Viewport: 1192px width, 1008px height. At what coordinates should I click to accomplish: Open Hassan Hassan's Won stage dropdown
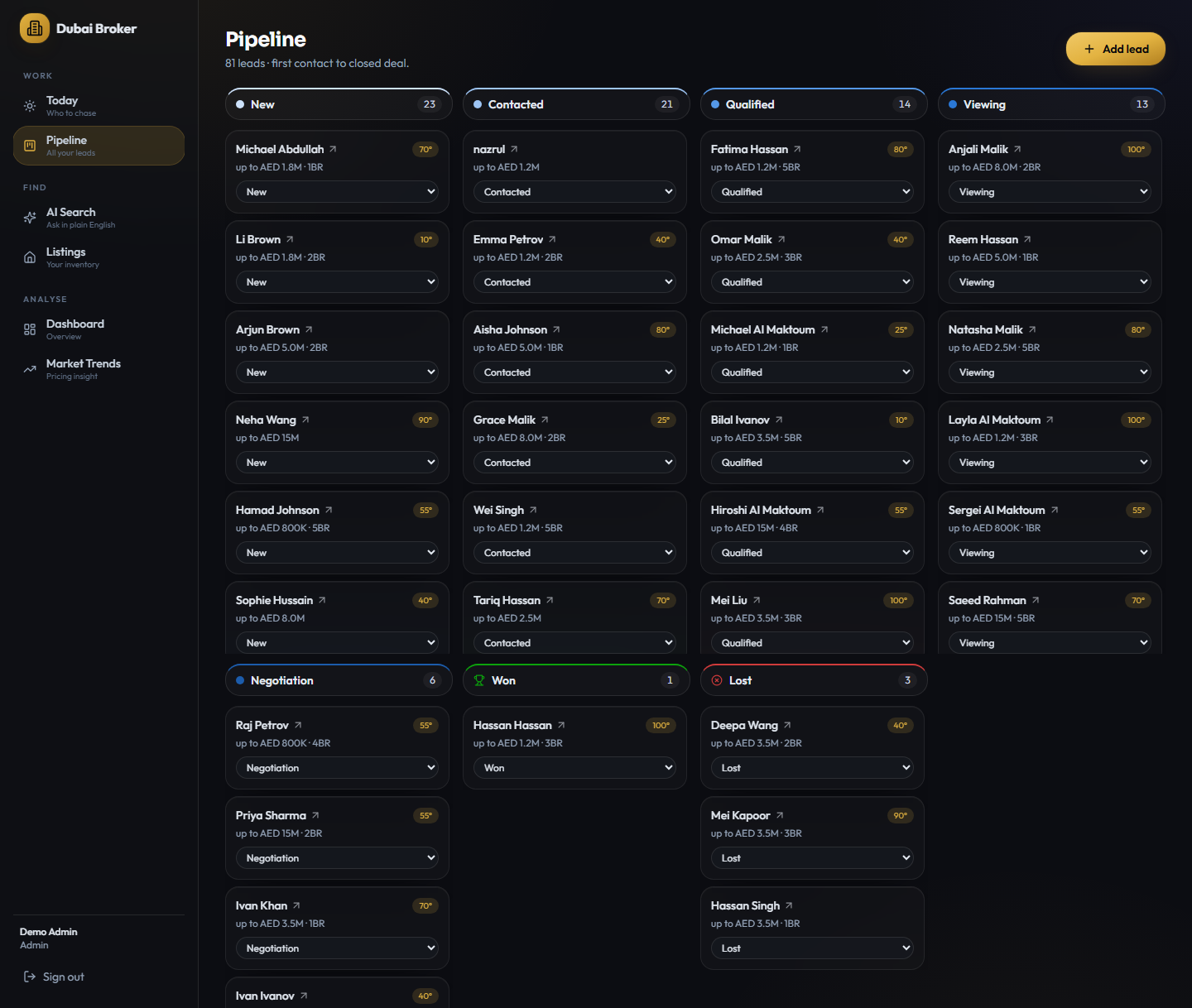(574, 767)
